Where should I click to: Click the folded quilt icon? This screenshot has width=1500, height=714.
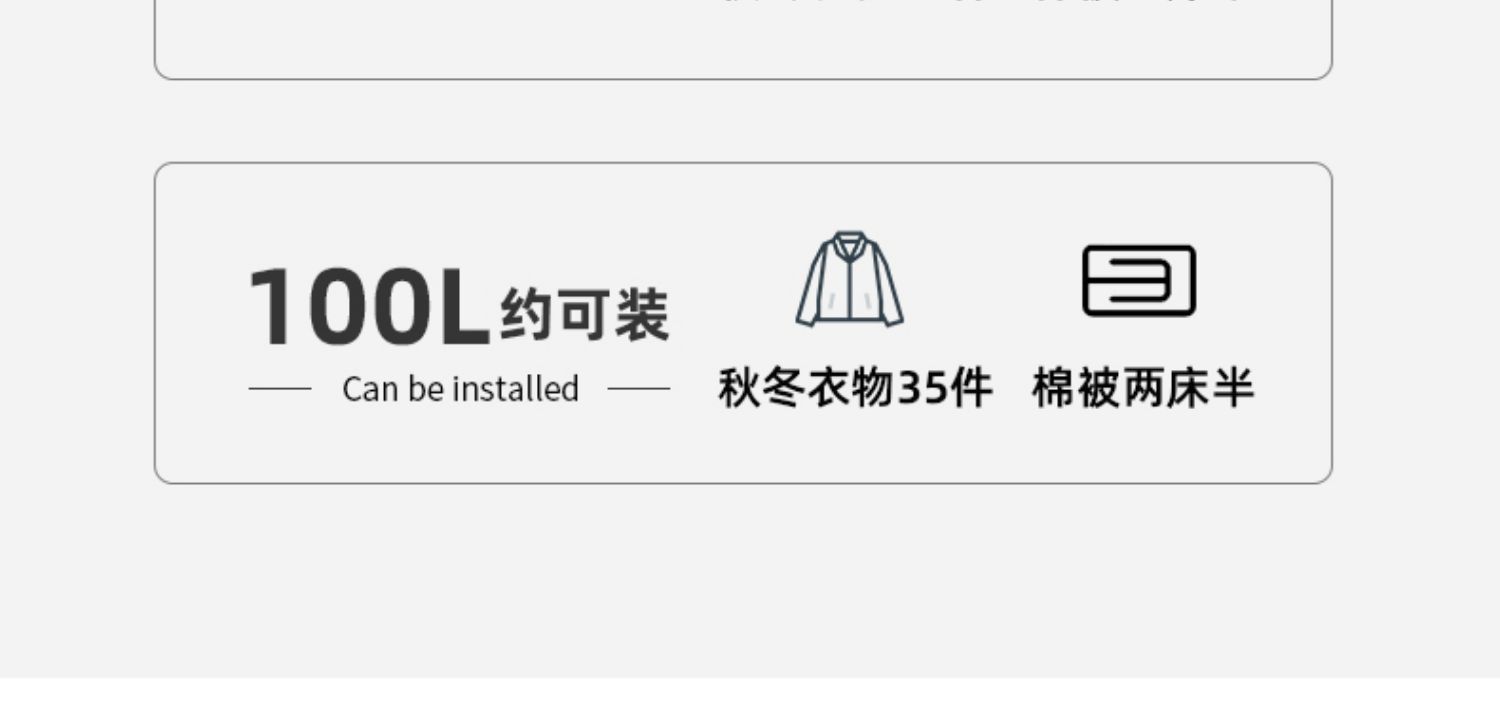[x=1139, y=280]
